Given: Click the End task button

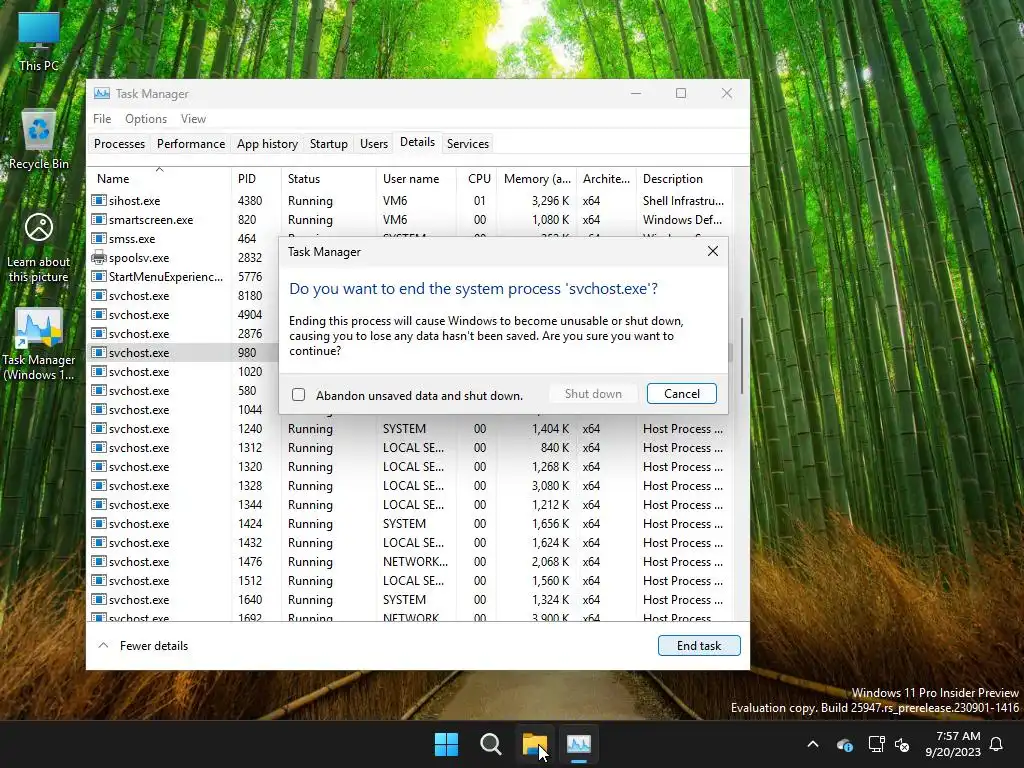Looking at the screenshot, I should coord(699,645).
